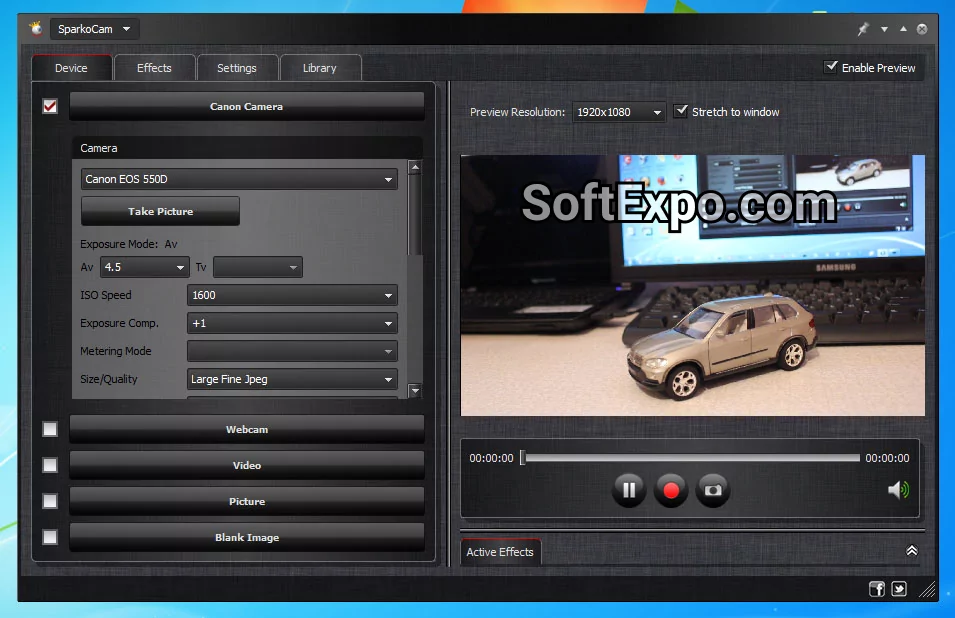Mute audio via the speaker icon
The image size is (955, 618).
coord(897,490)
